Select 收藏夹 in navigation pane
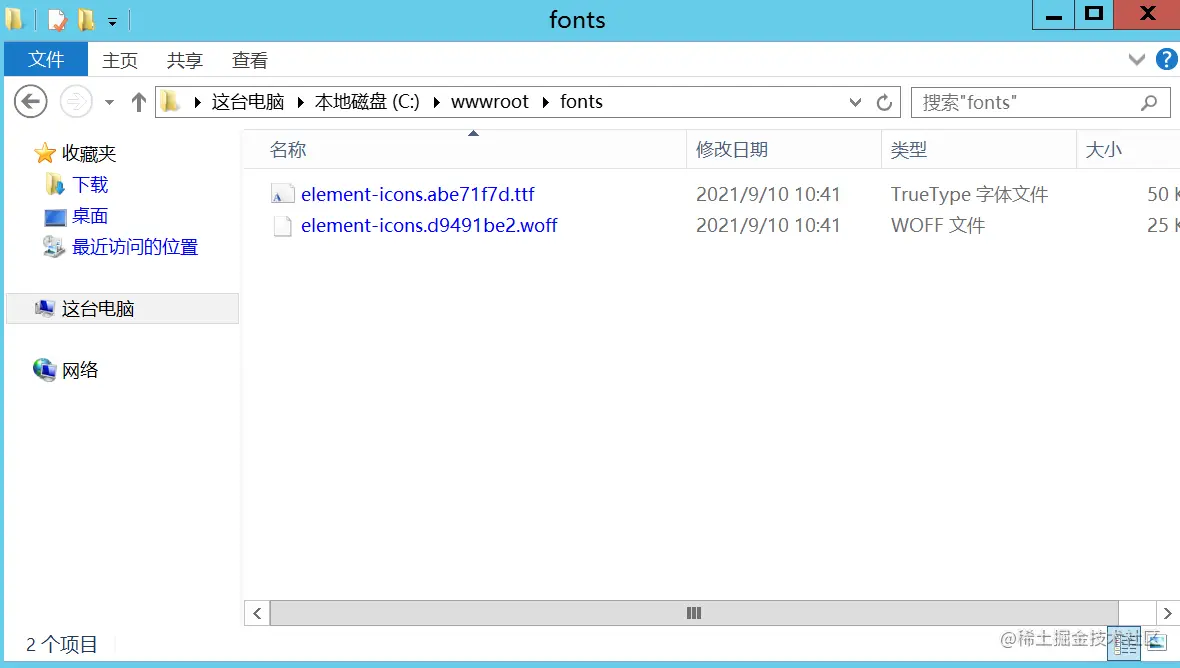Image resolution: width=1180 pixels, height=668 pixels. [89, 153]
